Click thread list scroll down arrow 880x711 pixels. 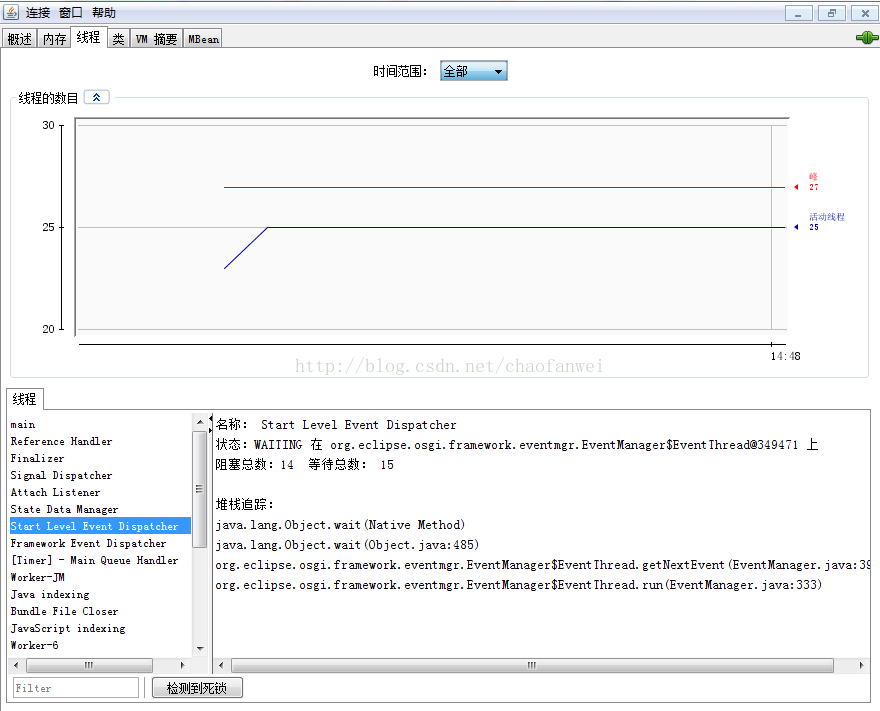[200, 649]
